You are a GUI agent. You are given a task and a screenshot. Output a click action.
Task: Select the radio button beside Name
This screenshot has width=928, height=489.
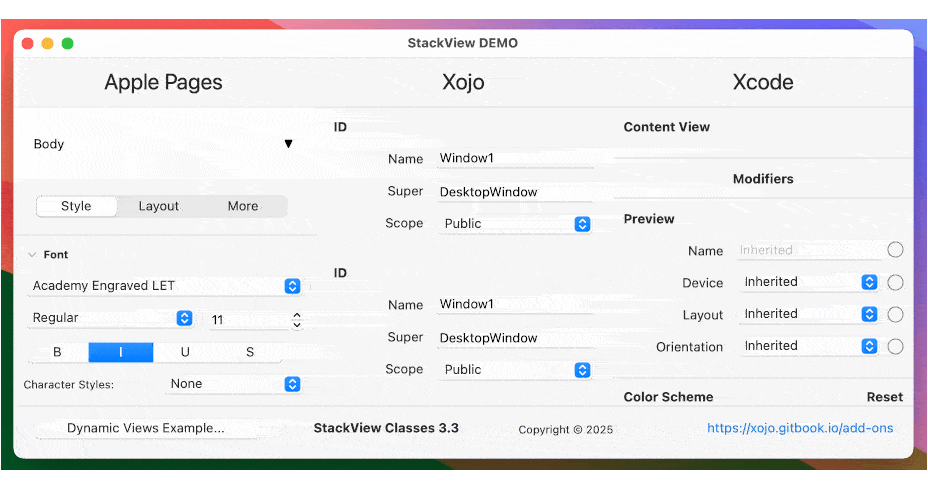click(x=895, y=250)
